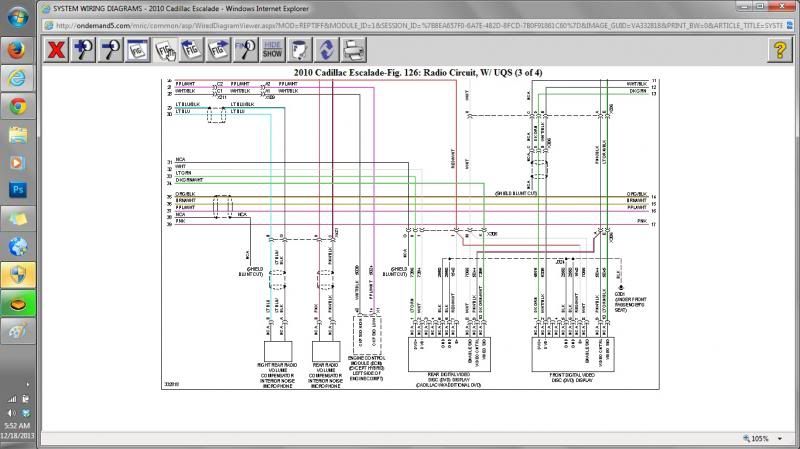Click the paint bucket toolbar icon
800x449 pixels.
click(x=299, y=50)
